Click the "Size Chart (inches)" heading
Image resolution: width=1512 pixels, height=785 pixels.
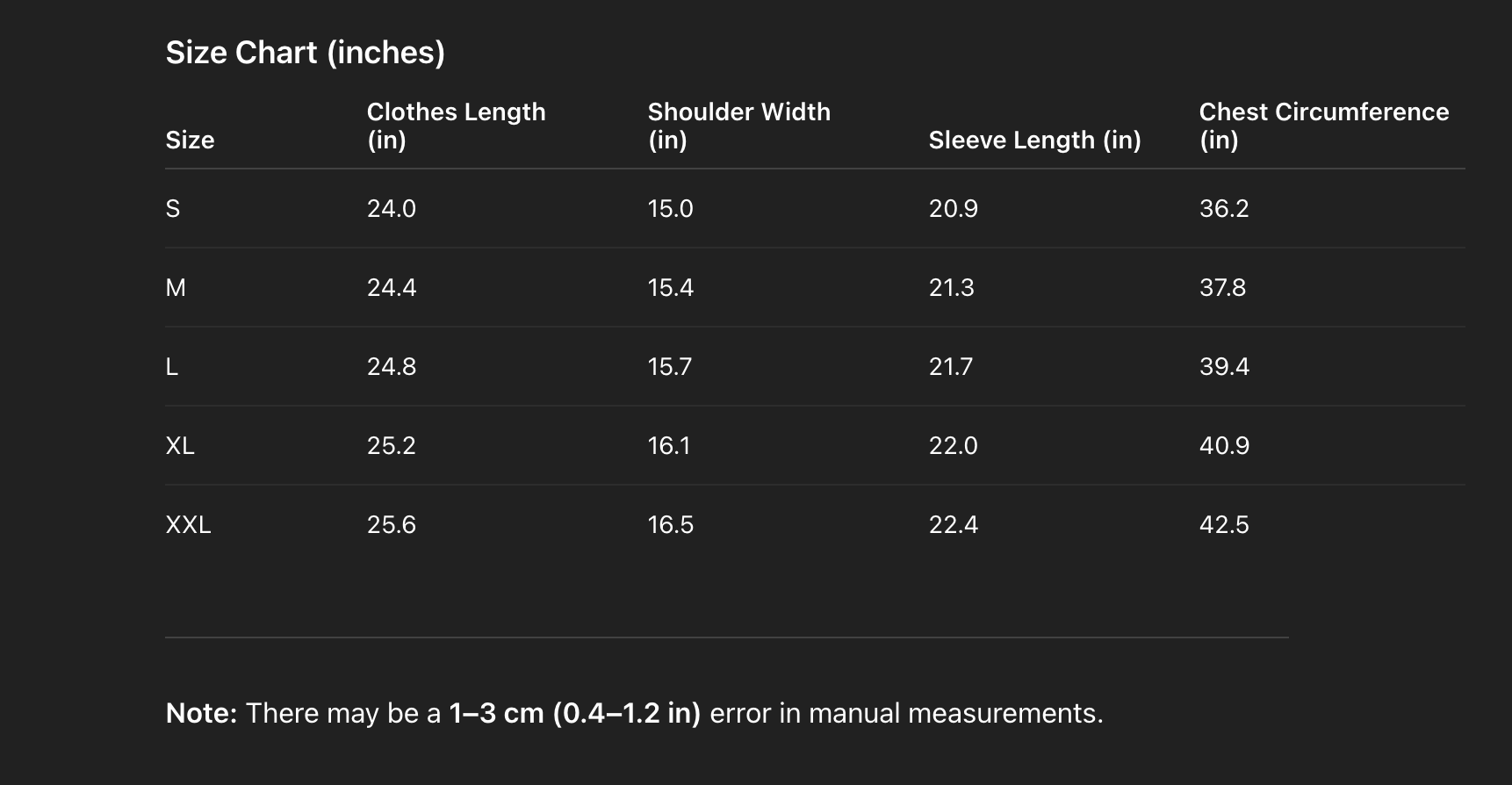coord(305,53)
